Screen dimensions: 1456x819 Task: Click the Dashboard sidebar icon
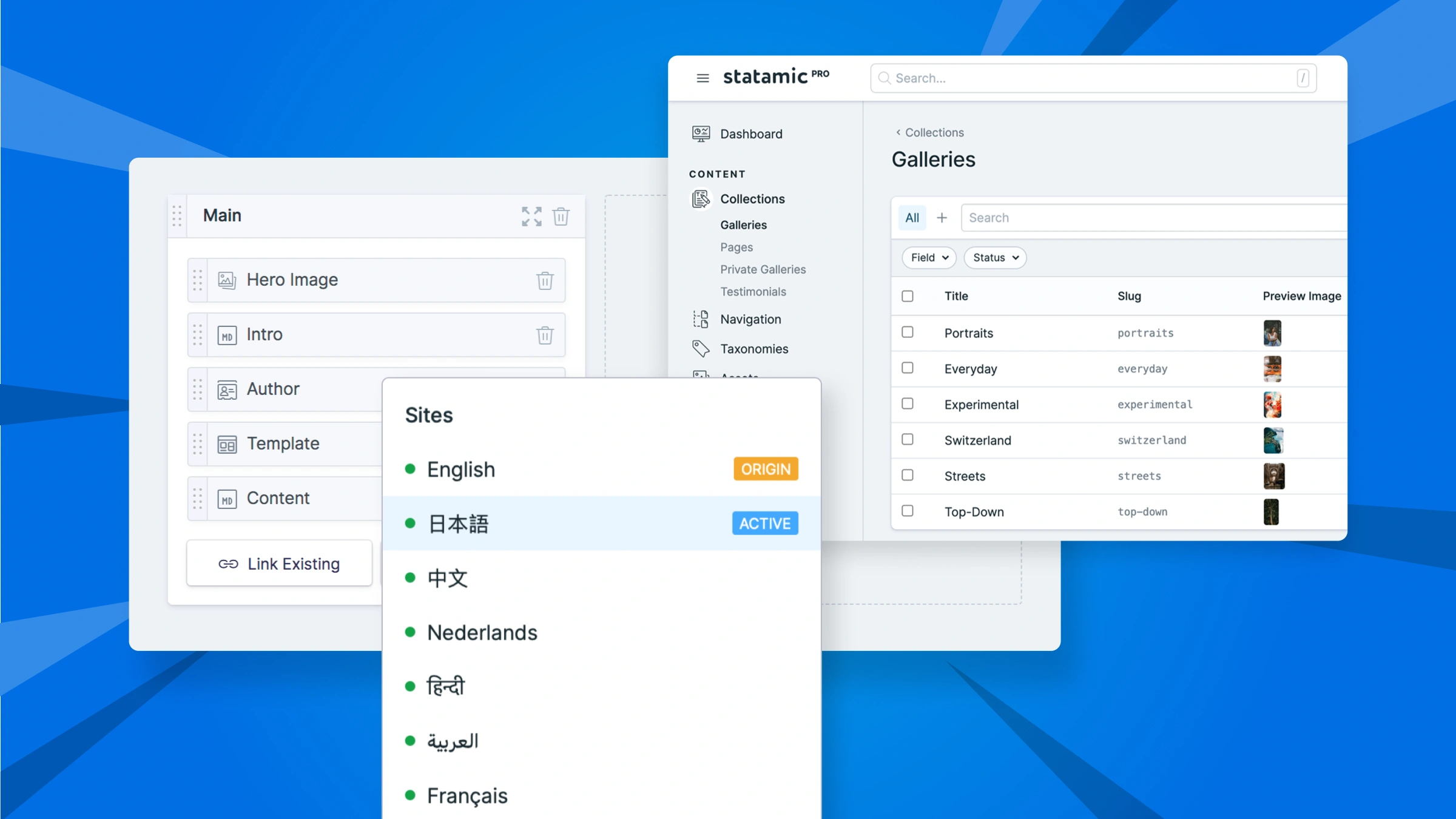701,134
